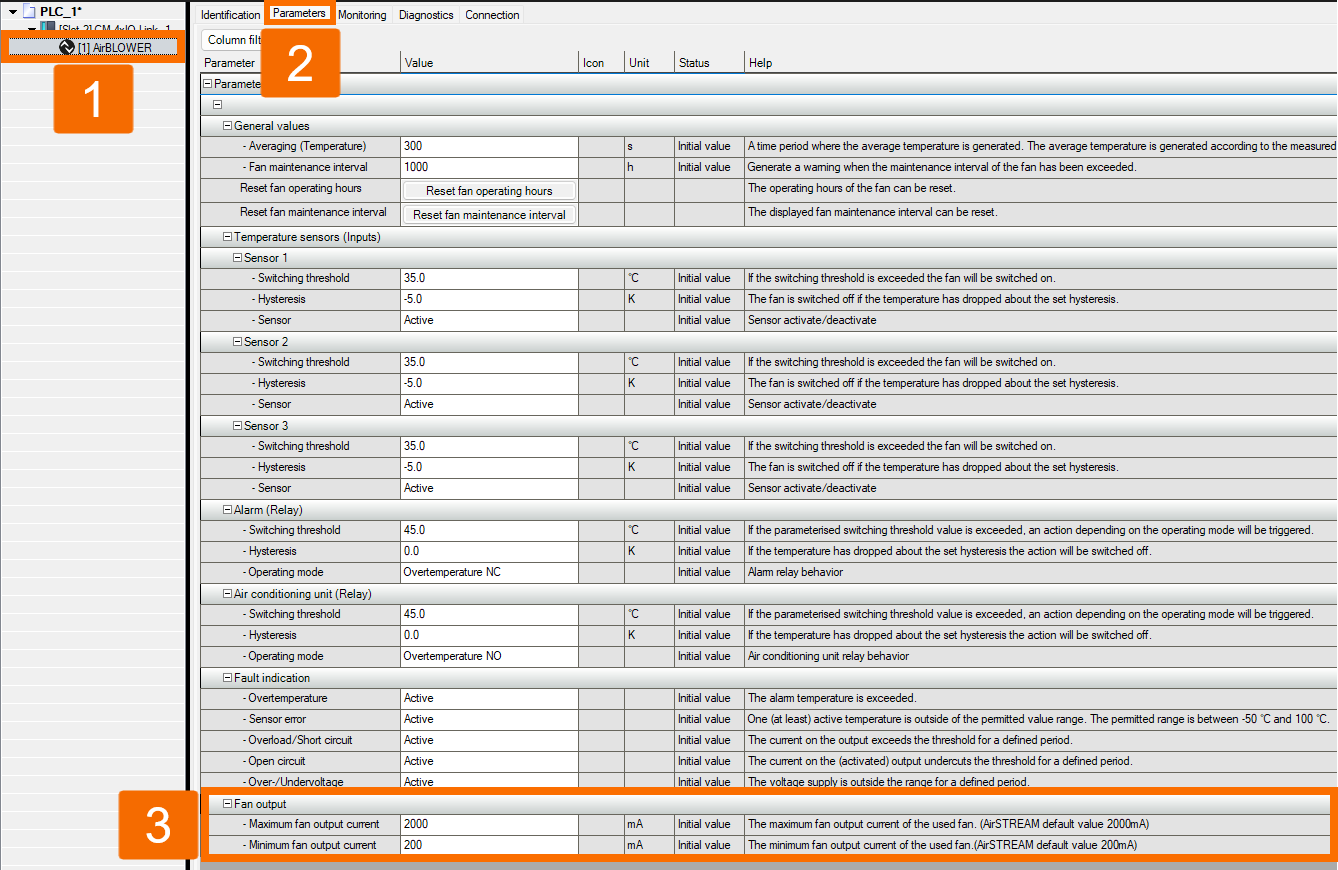
Task: Collapse the Alarm (Relay) group
Action: 227,510
